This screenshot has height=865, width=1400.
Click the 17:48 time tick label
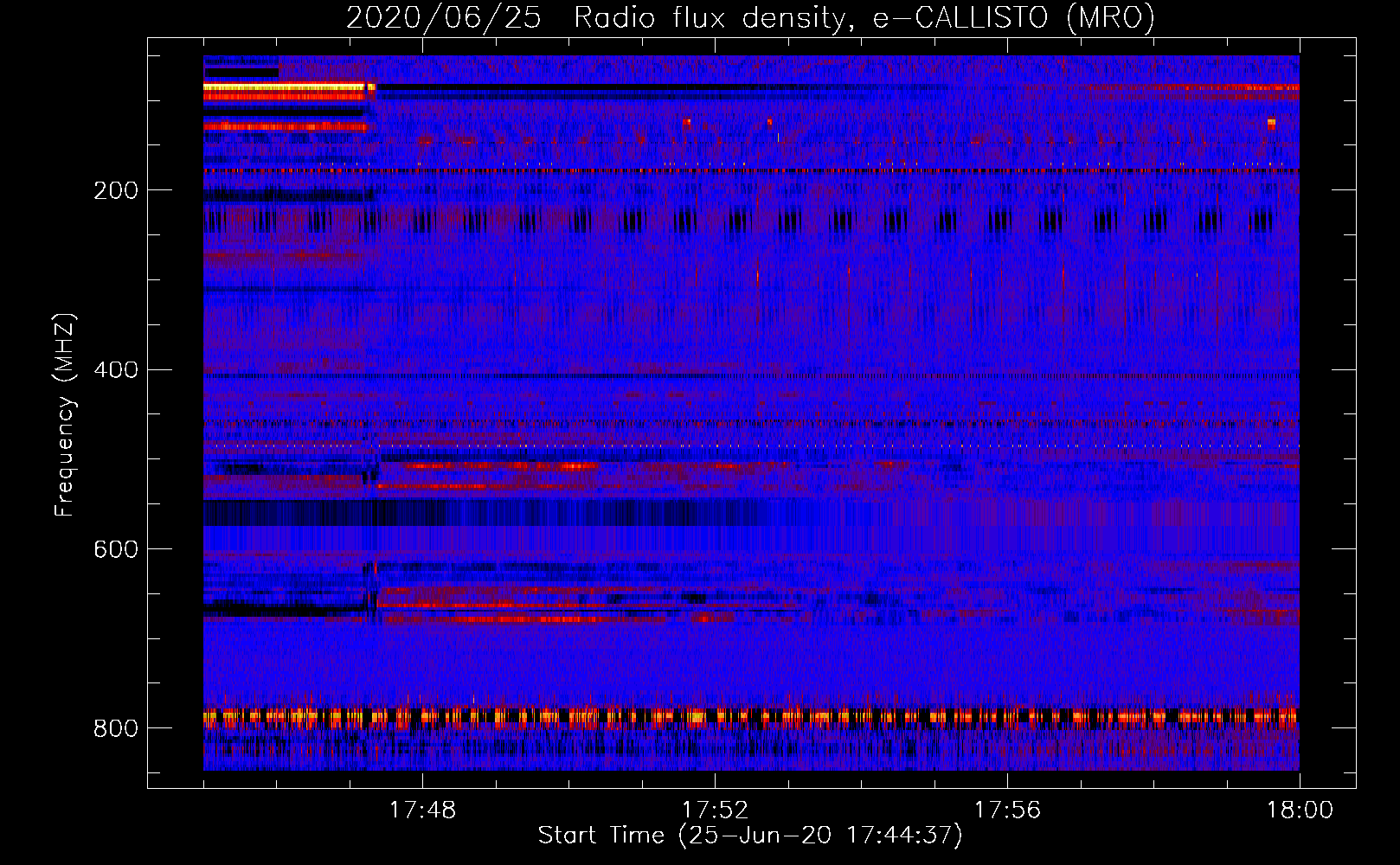click(422, 811)
